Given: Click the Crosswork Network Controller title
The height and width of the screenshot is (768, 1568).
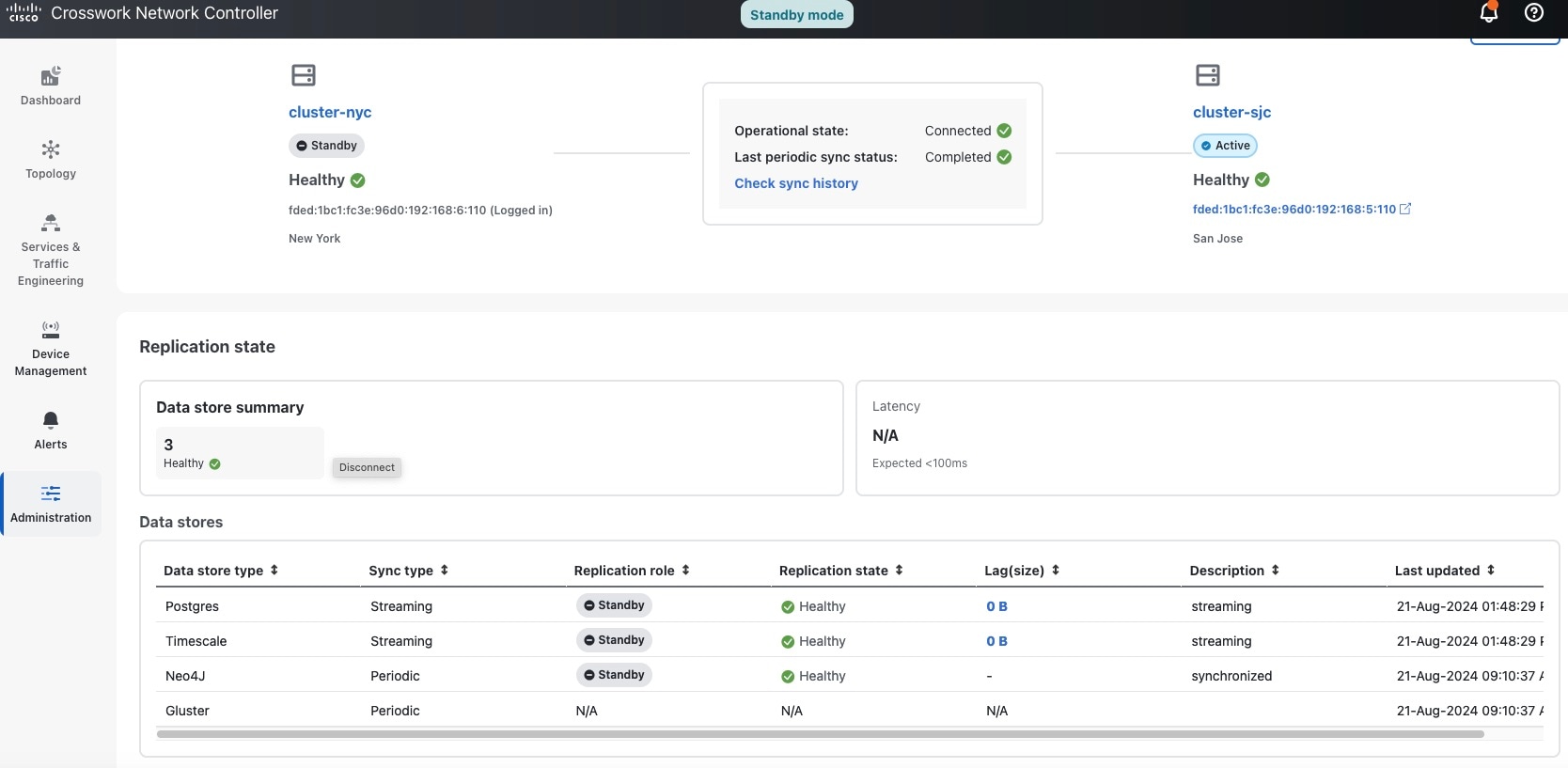Looking at the screenshot, I should [x=165, y=13].
